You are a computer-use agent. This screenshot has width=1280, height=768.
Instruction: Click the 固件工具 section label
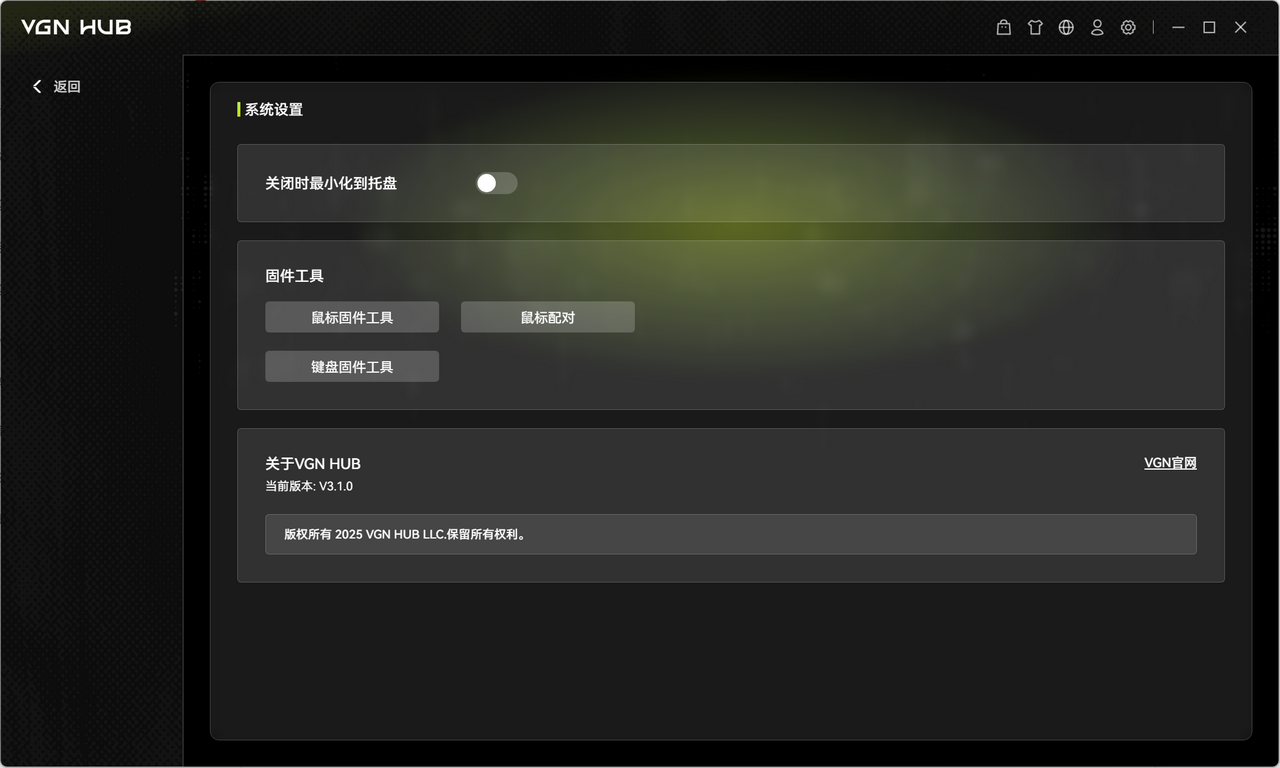pyautogui.click(x=294, y=276)
